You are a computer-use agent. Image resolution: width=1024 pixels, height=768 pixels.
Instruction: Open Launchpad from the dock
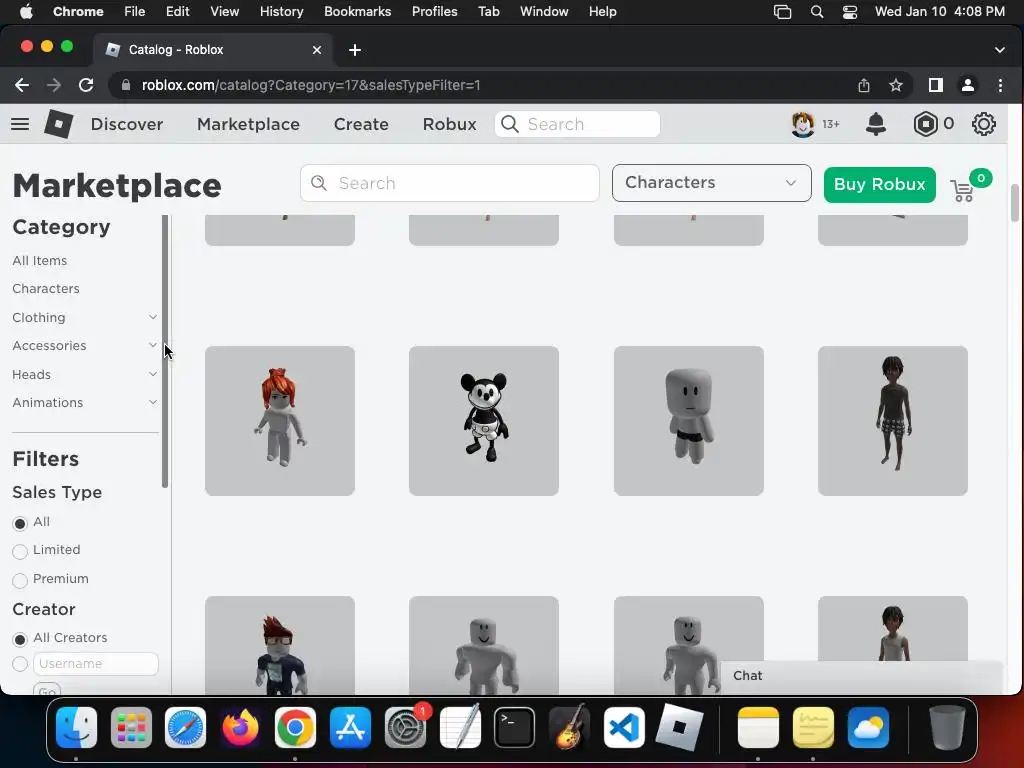coord(131,727)
